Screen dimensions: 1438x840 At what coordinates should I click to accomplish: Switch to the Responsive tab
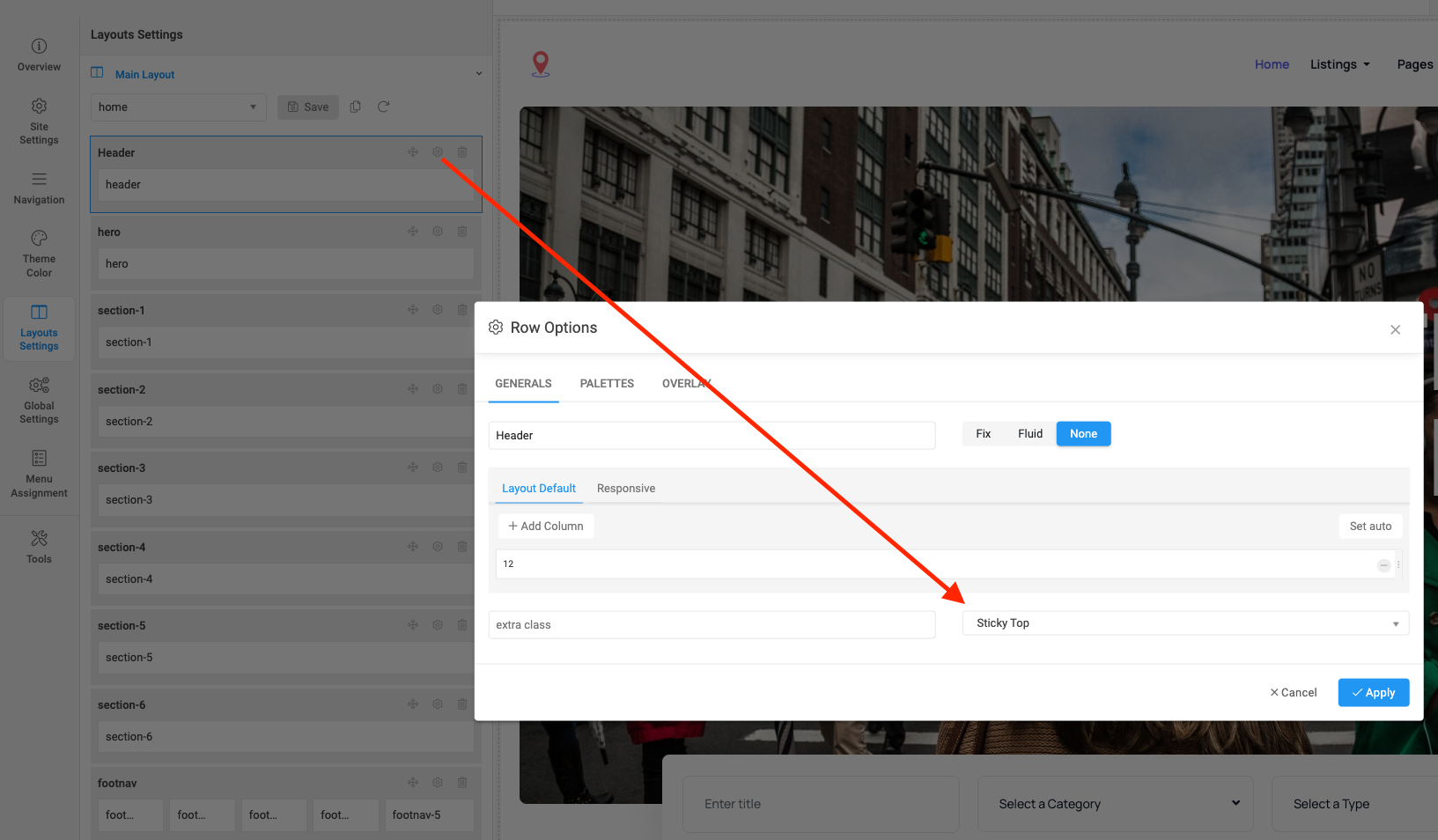[625, 489]
